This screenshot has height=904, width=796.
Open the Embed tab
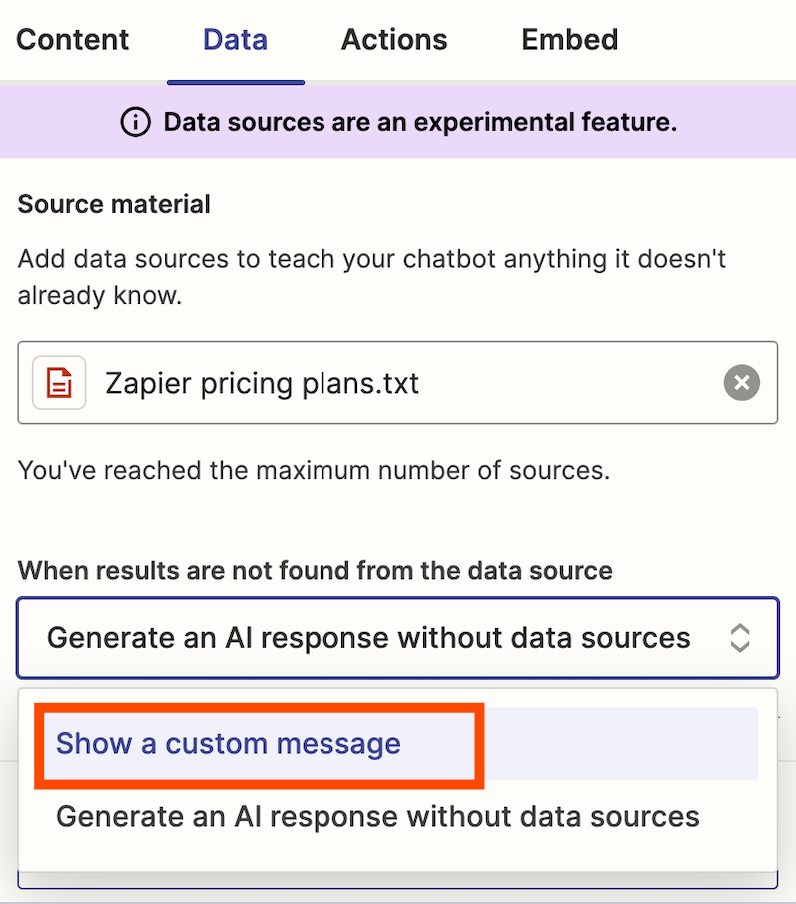(x=569, y=40)
